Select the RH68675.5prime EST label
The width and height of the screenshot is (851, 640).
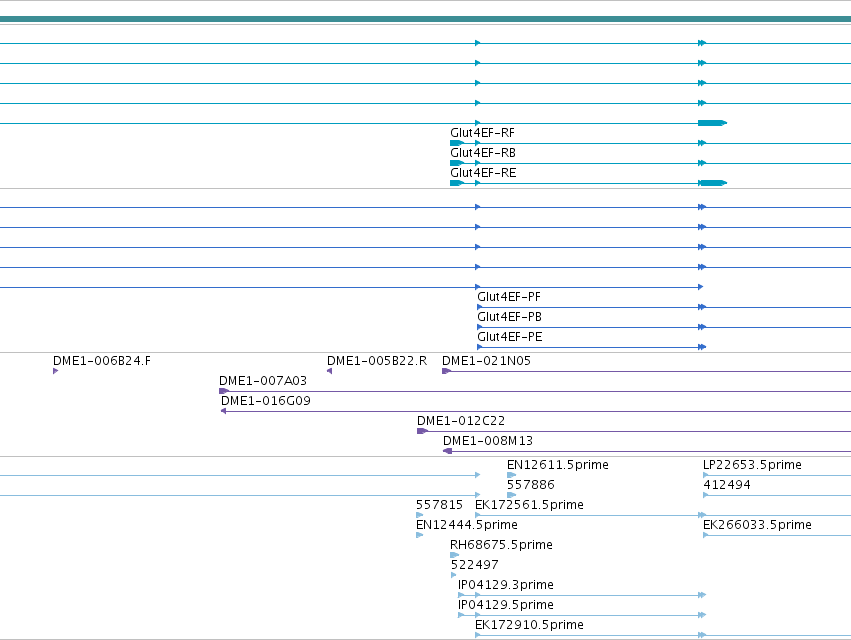(501, 545)
